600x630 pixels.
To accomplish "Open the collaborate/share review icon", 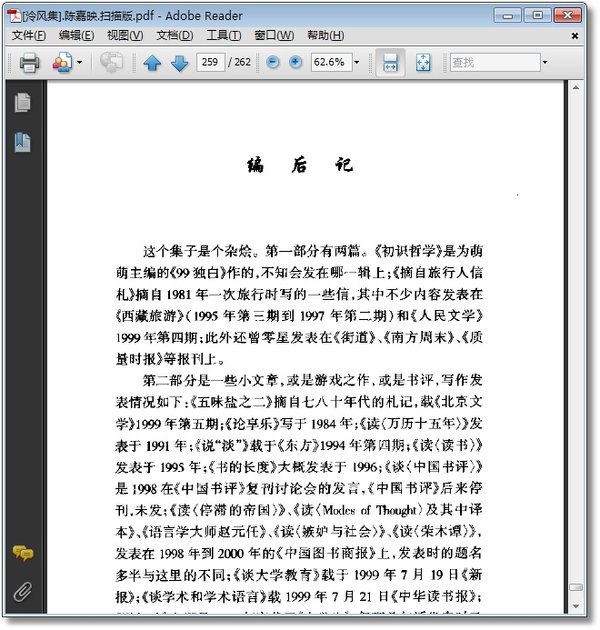I will click(62, 63).
